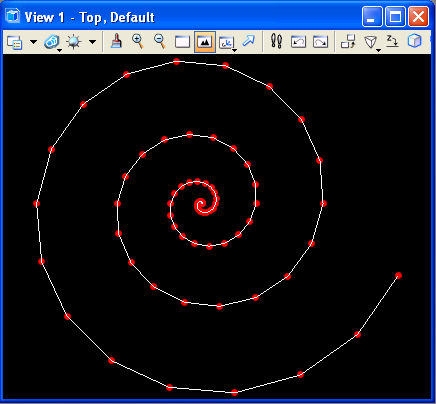This screenshot has height=404, width=436.
Task: Click the Adjust View Brightness sun icon
Action: point(74,42)
